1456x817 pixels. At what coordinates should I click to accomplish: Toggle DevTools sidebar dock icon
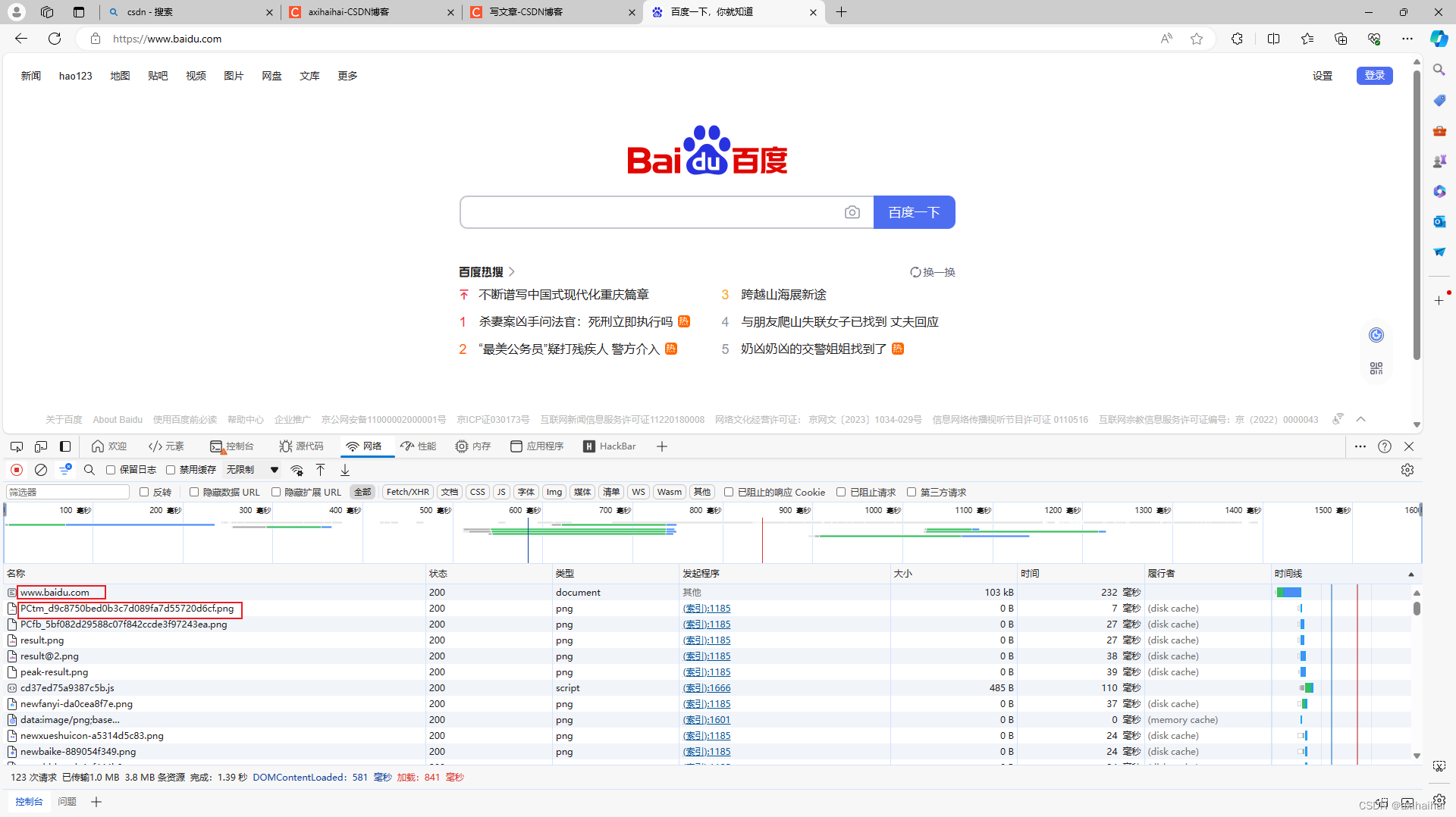65,446
